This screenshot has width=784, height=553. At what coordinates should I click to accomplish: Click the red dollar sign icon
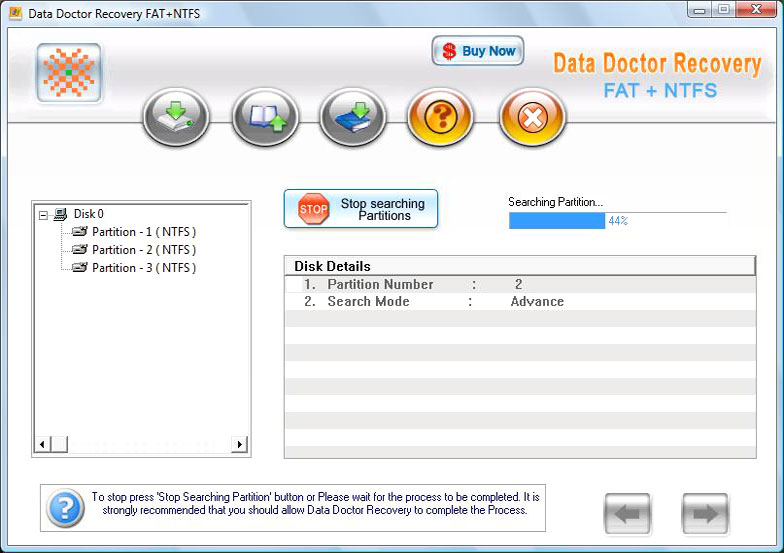tap(449, 51)
